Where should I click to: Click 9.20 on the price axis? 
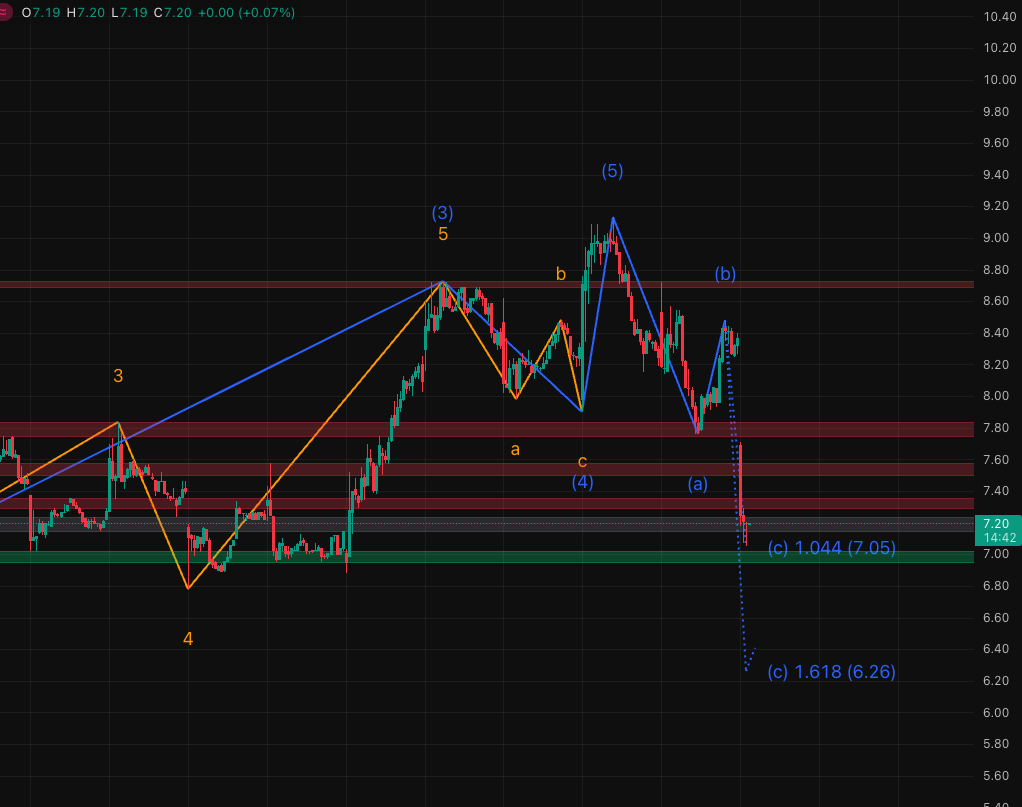point(996,206)
